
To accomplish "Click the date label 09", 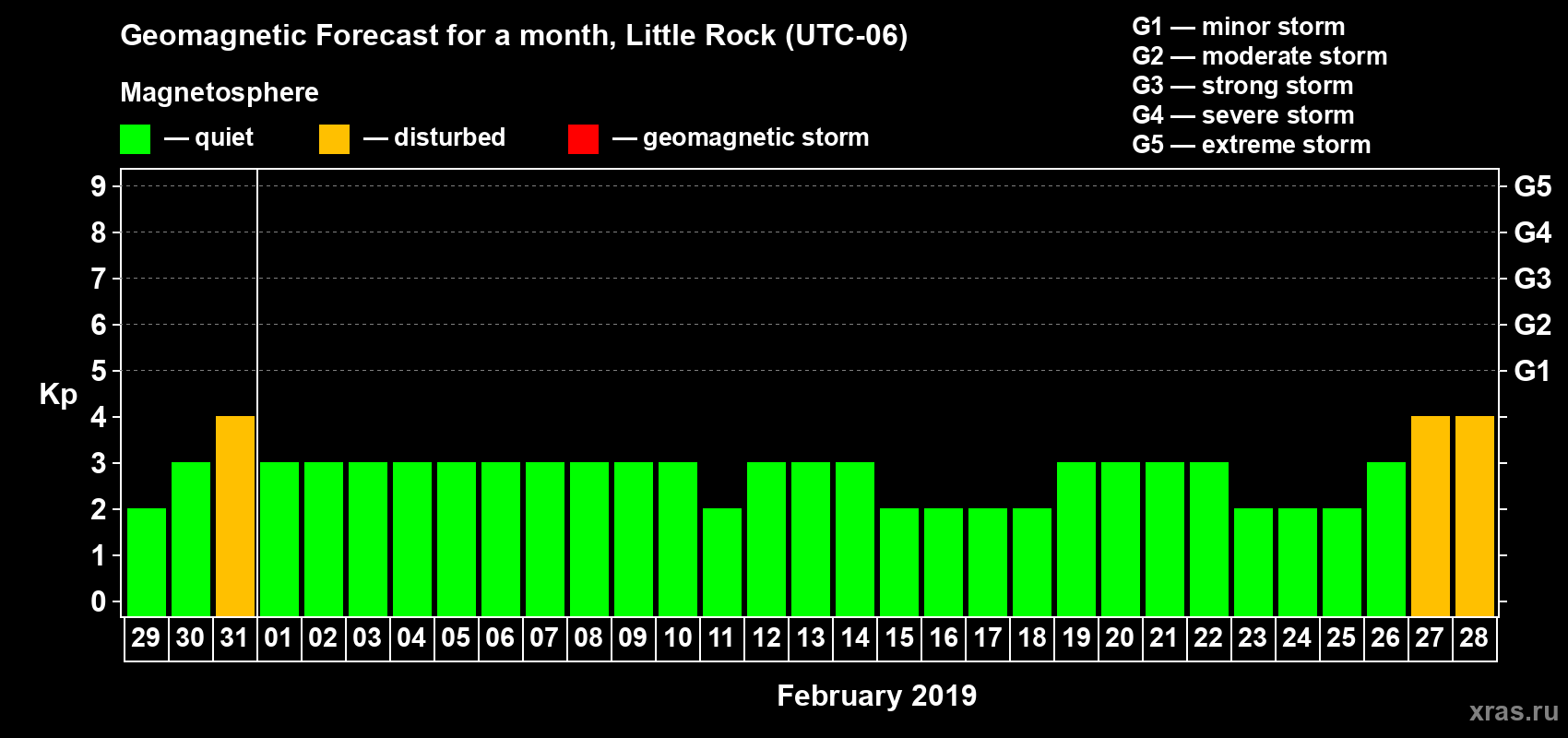I will 633,638.
